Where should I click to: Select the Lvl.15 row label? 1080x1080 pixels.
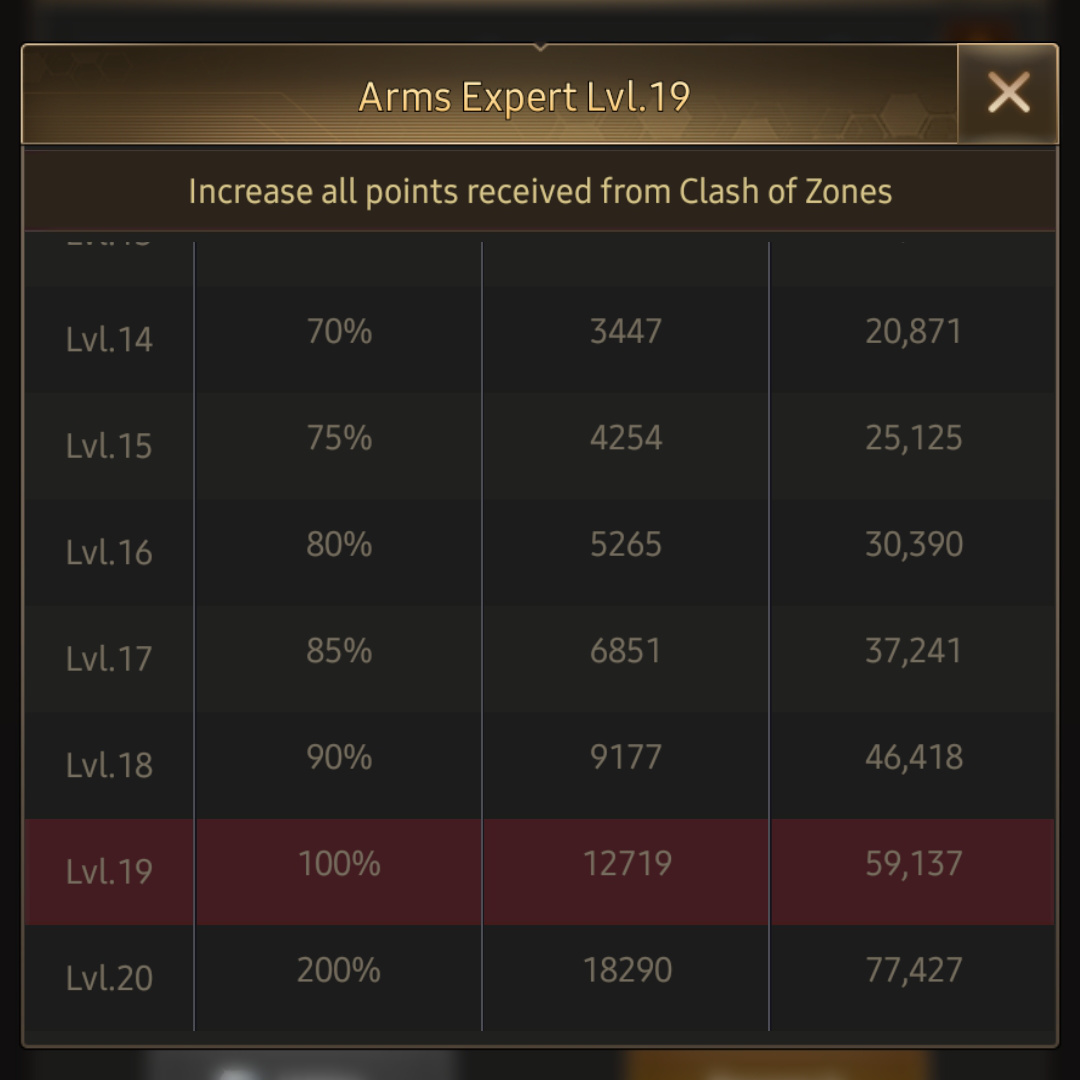click(109, 446)
